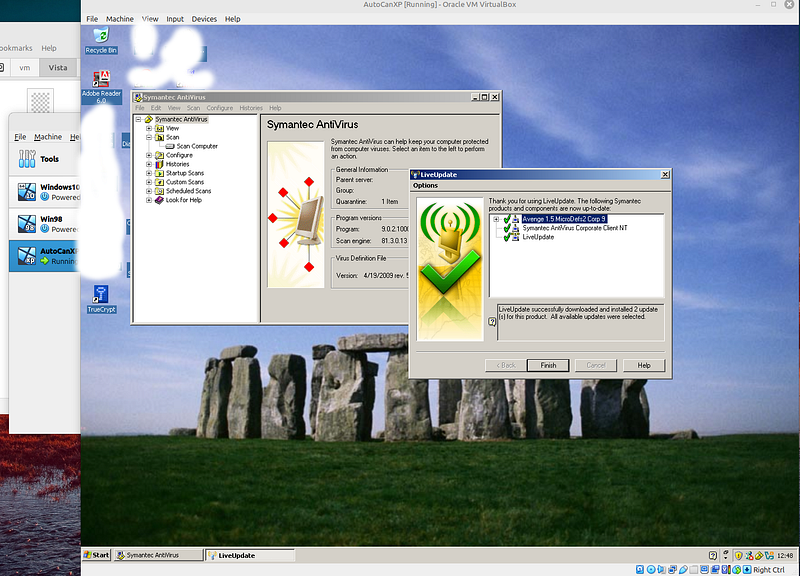Click the Look for Help book icon
Viewport: 800px width, 576px height.
[x=159, y=200]
